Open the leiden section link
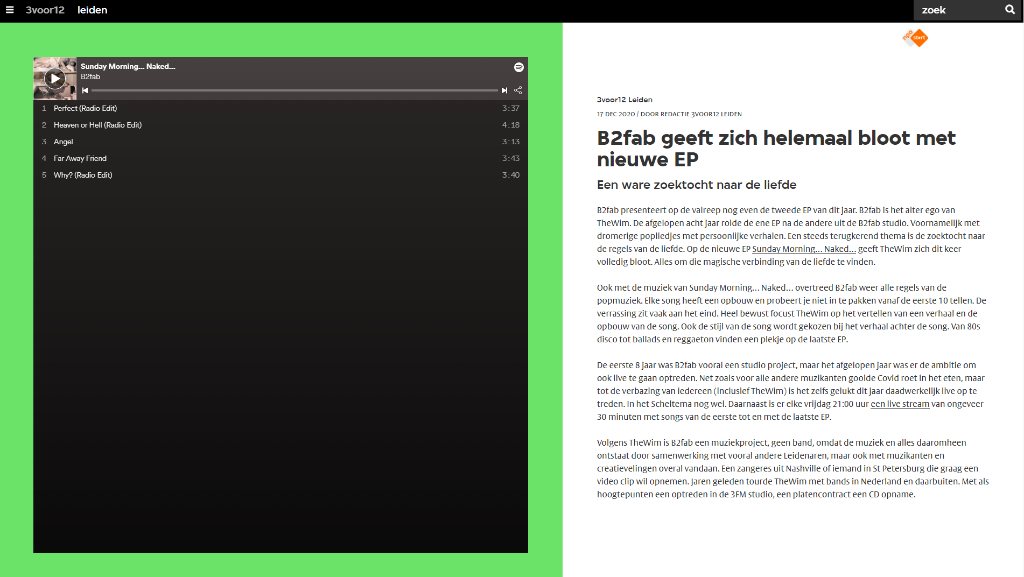Viewport: 1024px width, 577px height. [x=92, y=10]
